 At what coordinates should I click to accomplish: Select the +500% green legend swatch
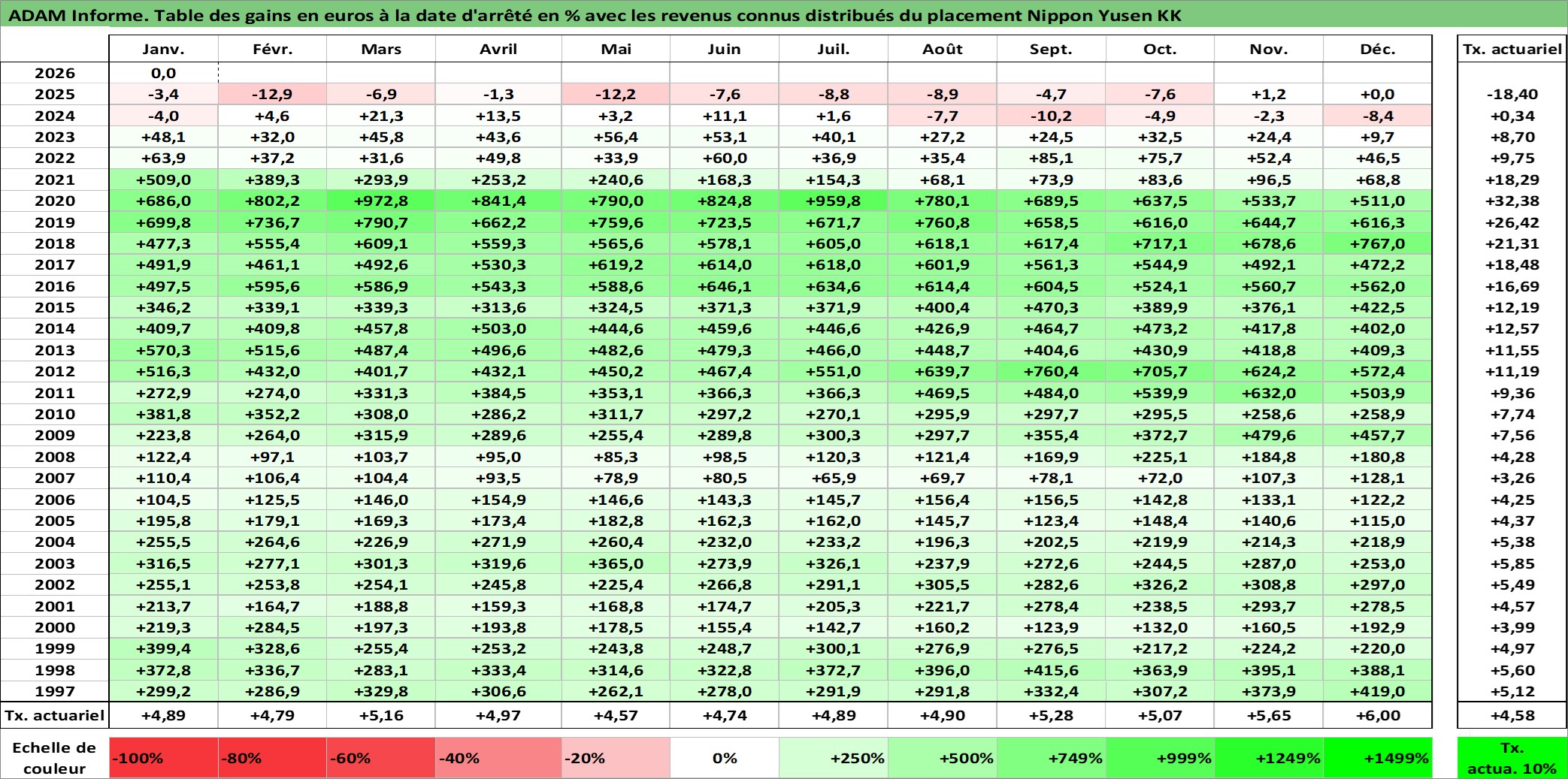tap(943, 758)
